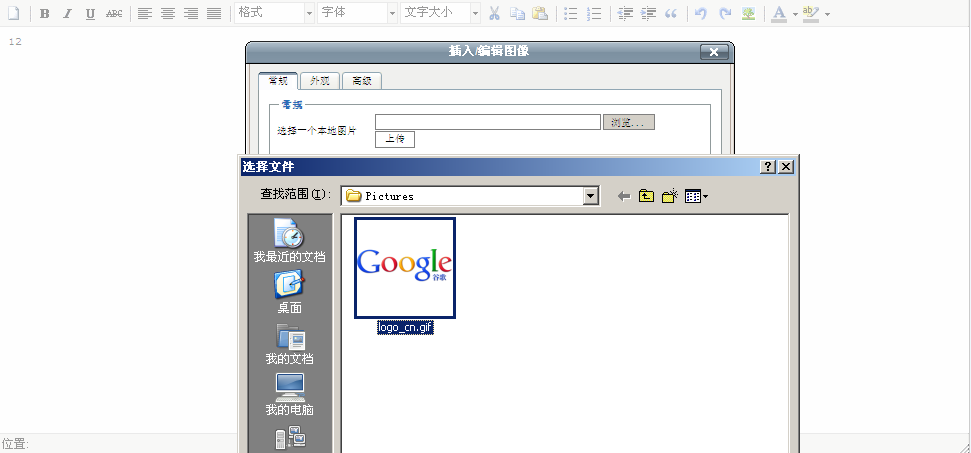Click the outdent icon
Screen dimensions: 971x453
[625, 13]
